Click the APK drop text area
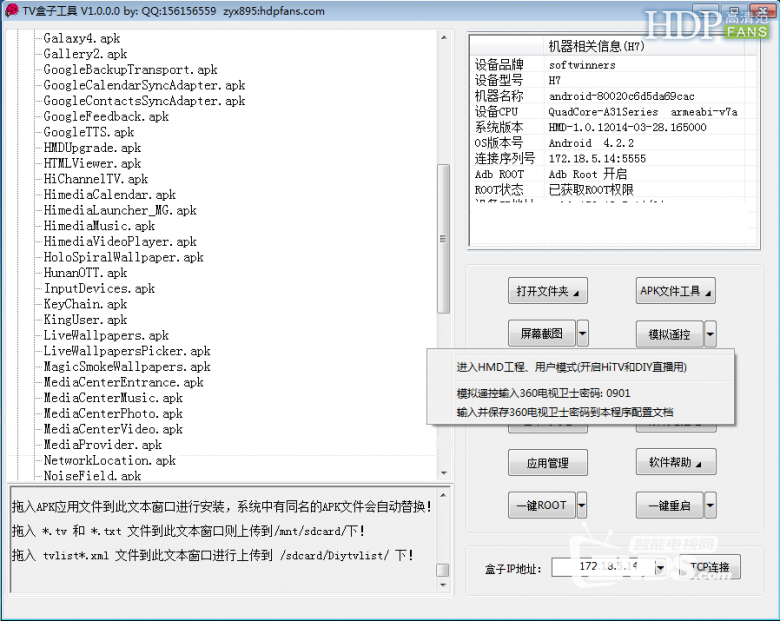780x621 pixels. 223,539
